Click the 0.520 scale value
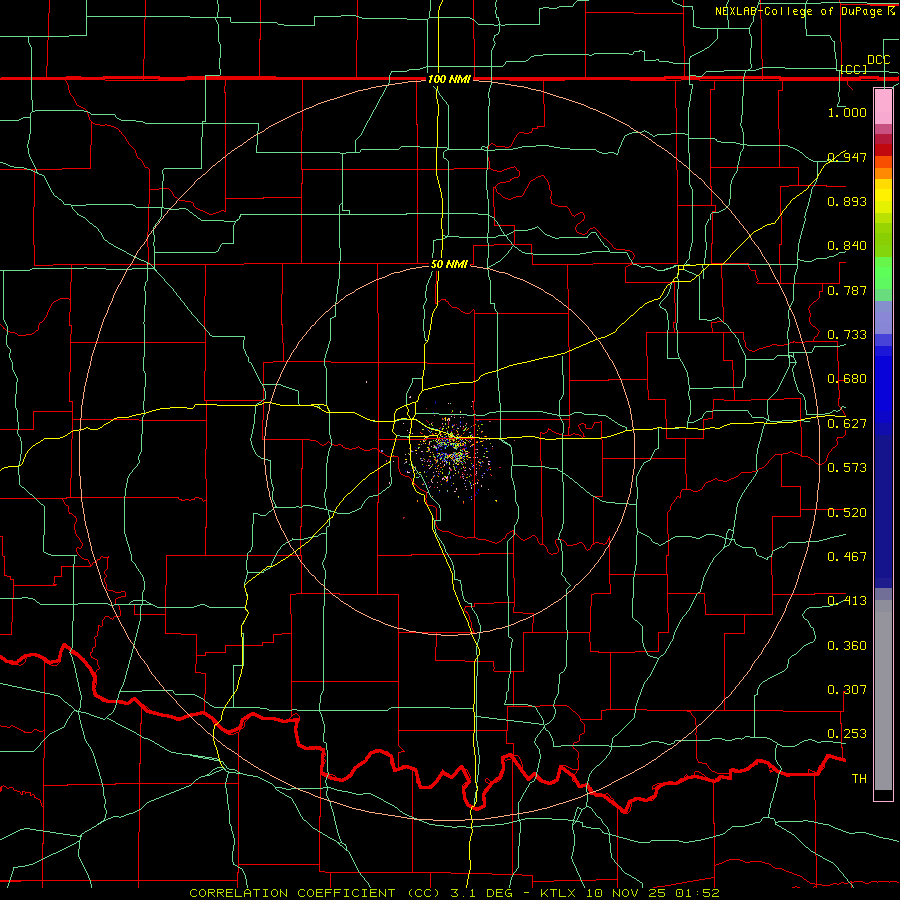The image size is (900, 900). tap(847, 513)
